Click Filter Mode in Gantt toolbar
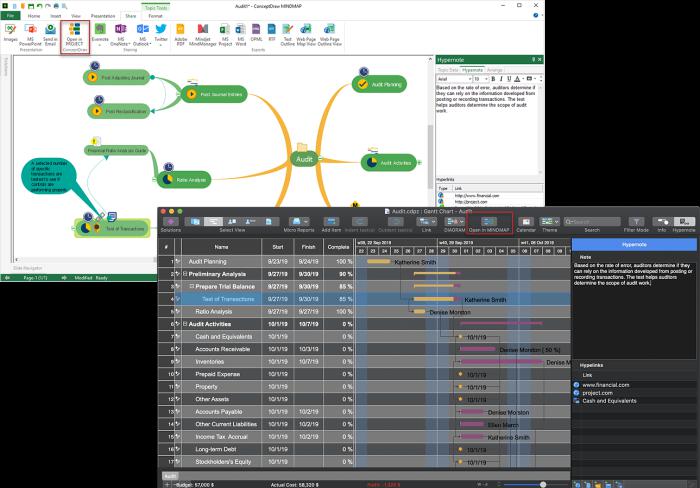 click(636, 225)
